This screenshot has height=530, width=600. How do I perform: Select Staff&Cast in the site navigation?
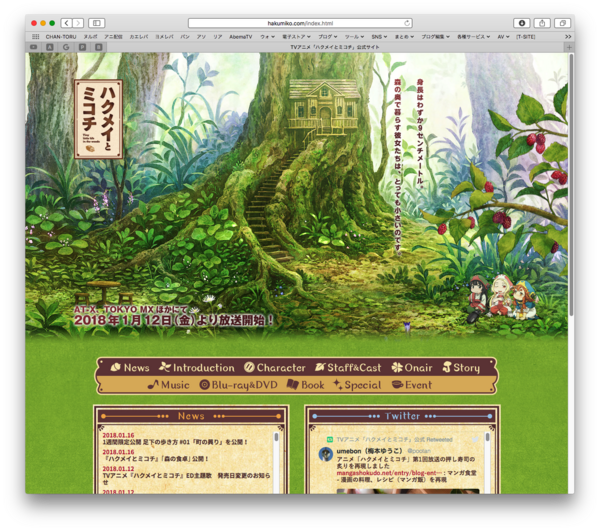(348, 368)
